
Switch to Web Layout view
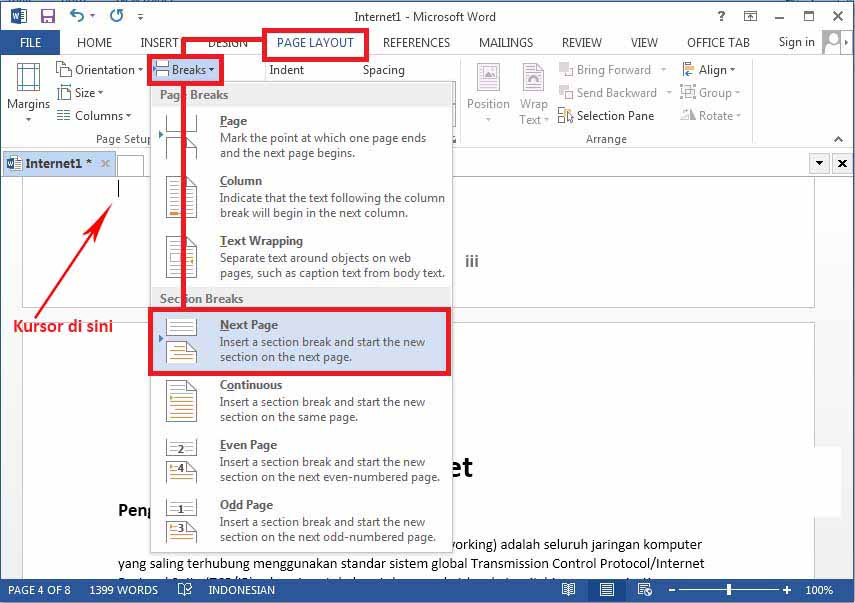(645, 589)
